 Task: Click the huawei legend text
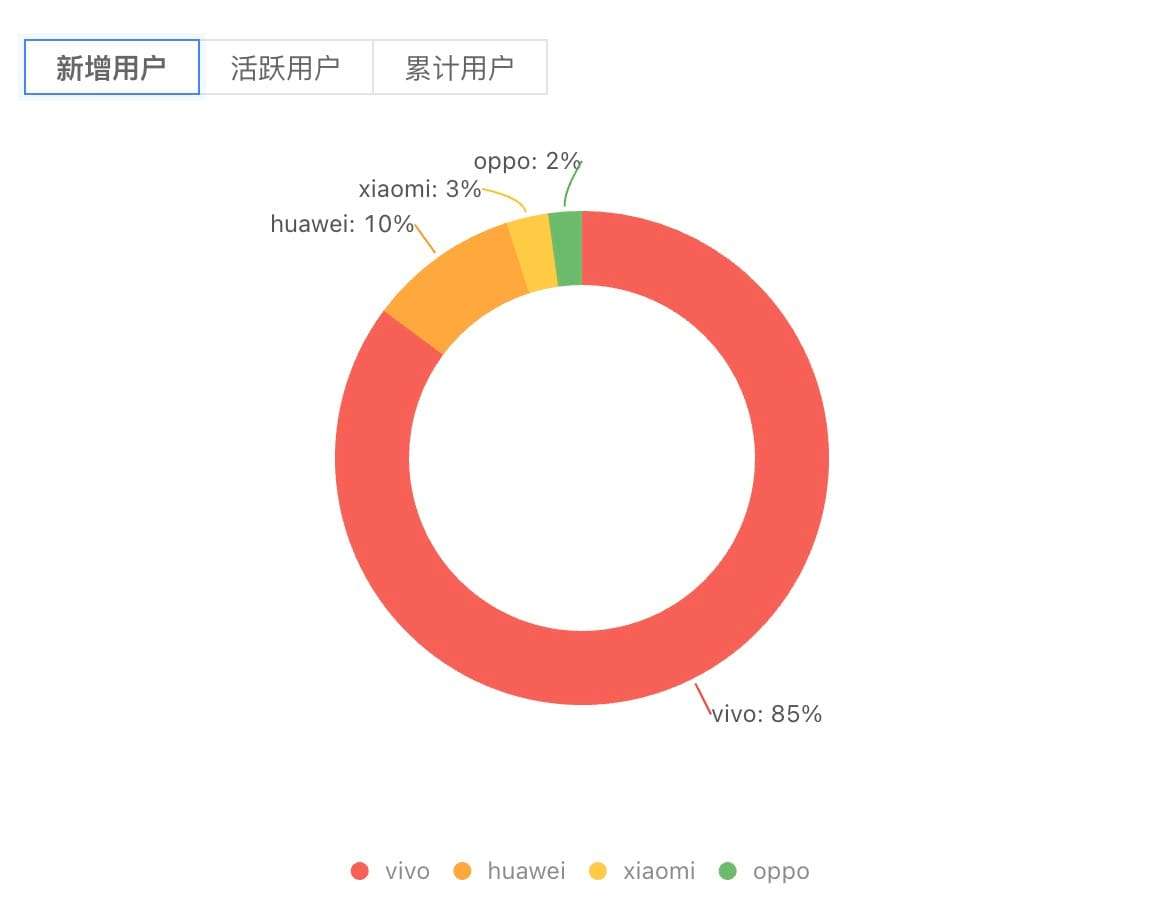coord(526,871)
